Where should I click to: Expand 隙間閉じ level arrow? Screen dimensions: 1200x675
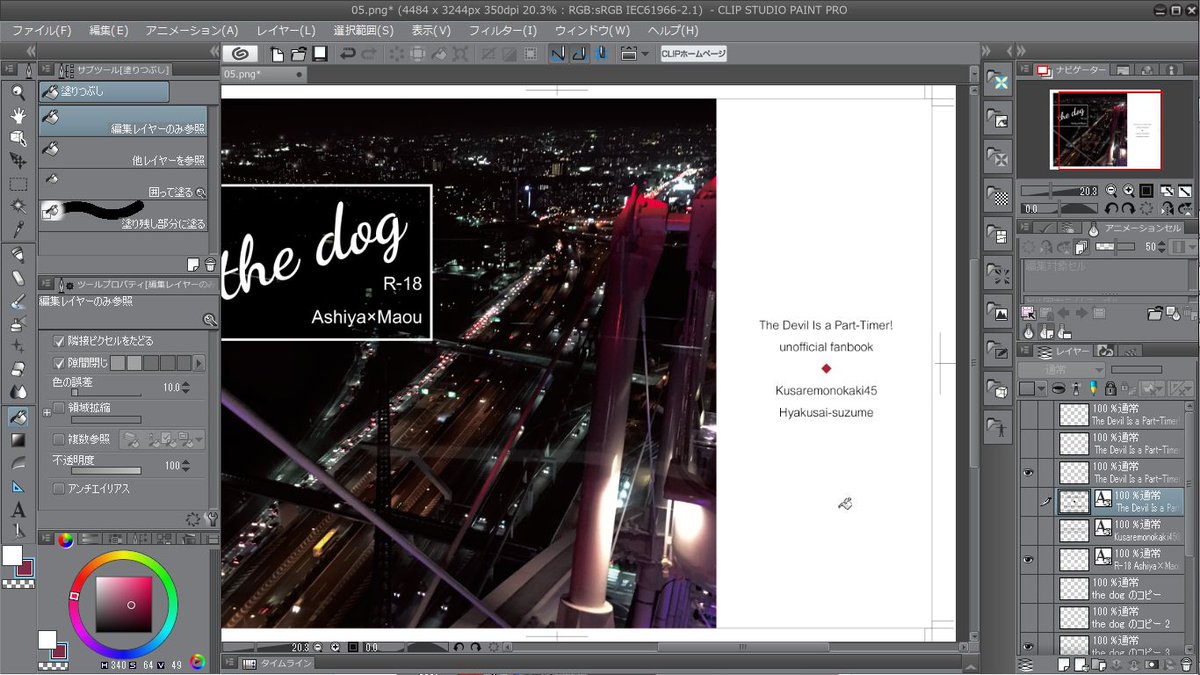pos(199,362)
